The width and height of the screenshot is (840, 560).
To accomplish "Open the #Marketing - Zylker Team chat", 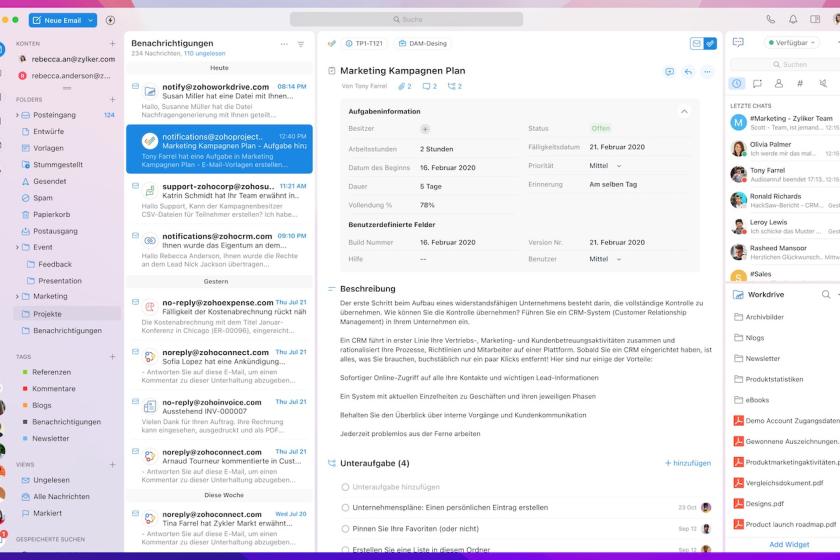I will (784, 123).
